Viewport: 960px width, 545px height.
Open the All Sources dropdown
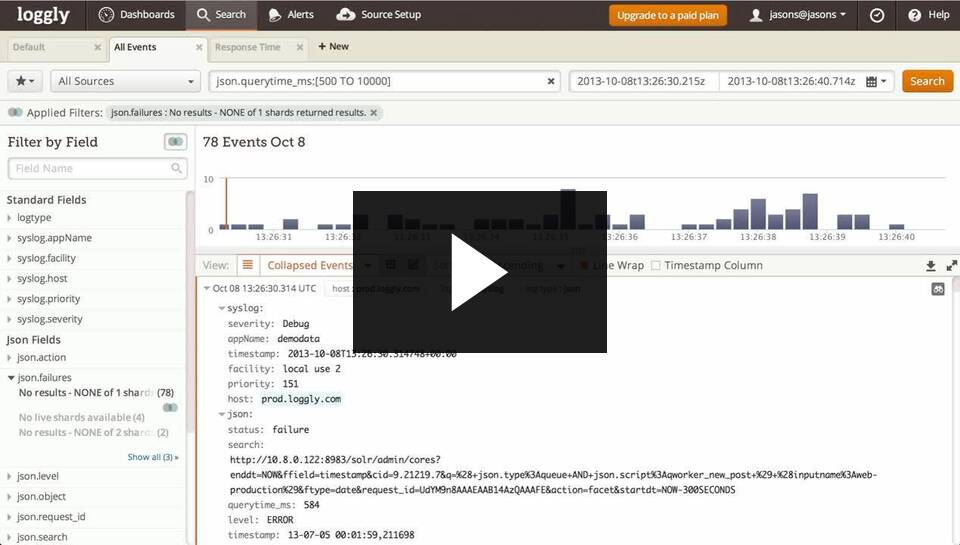click(126, 81)
